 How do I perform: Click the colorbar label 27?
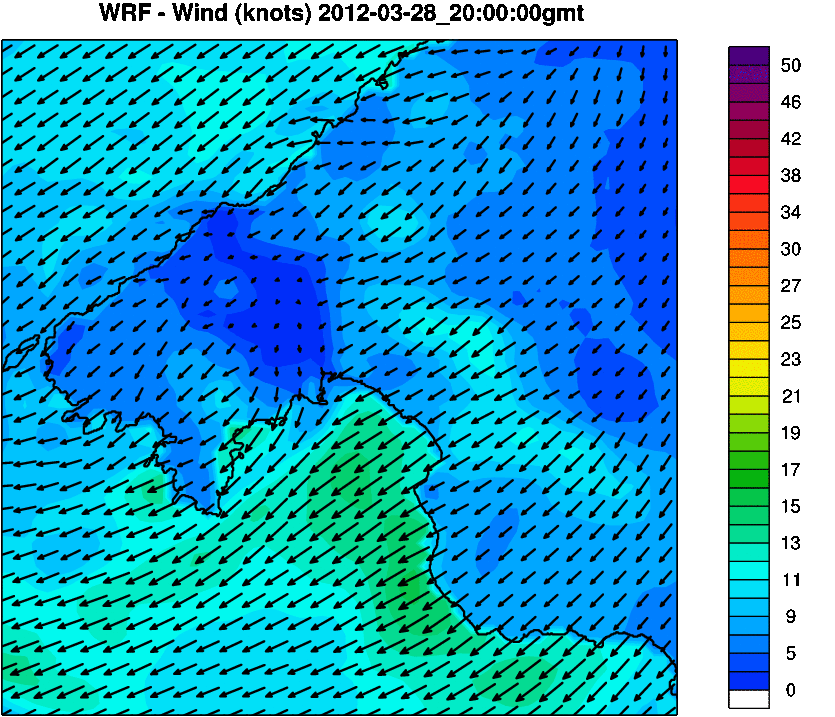pos(791,286)
